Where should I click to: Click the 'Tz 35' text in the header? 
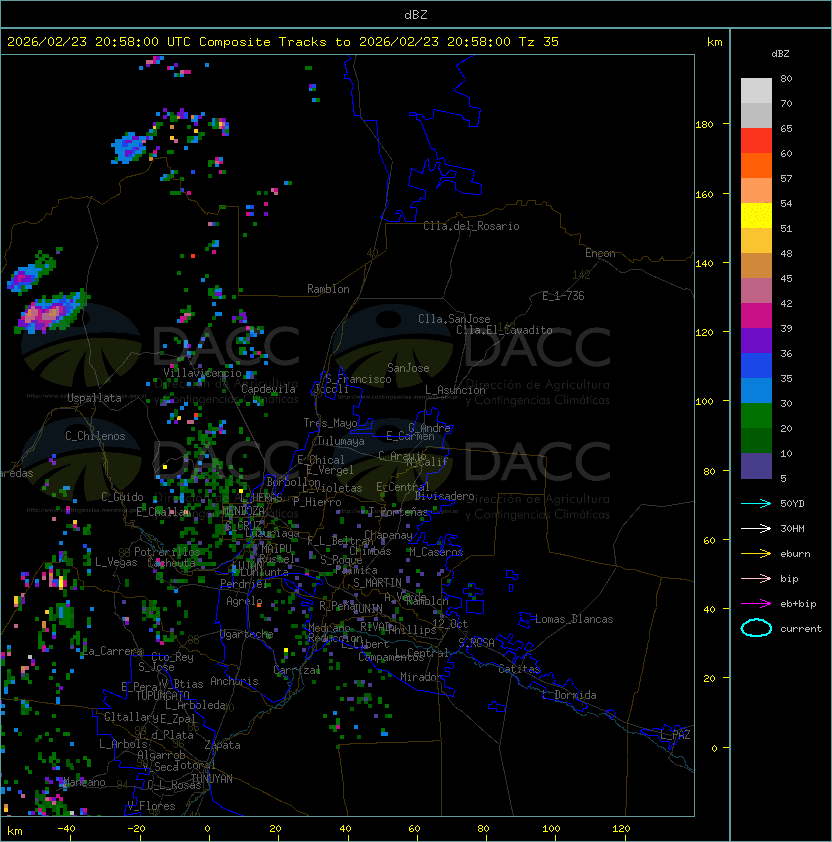pyautogui.click(x=539, y=42)
